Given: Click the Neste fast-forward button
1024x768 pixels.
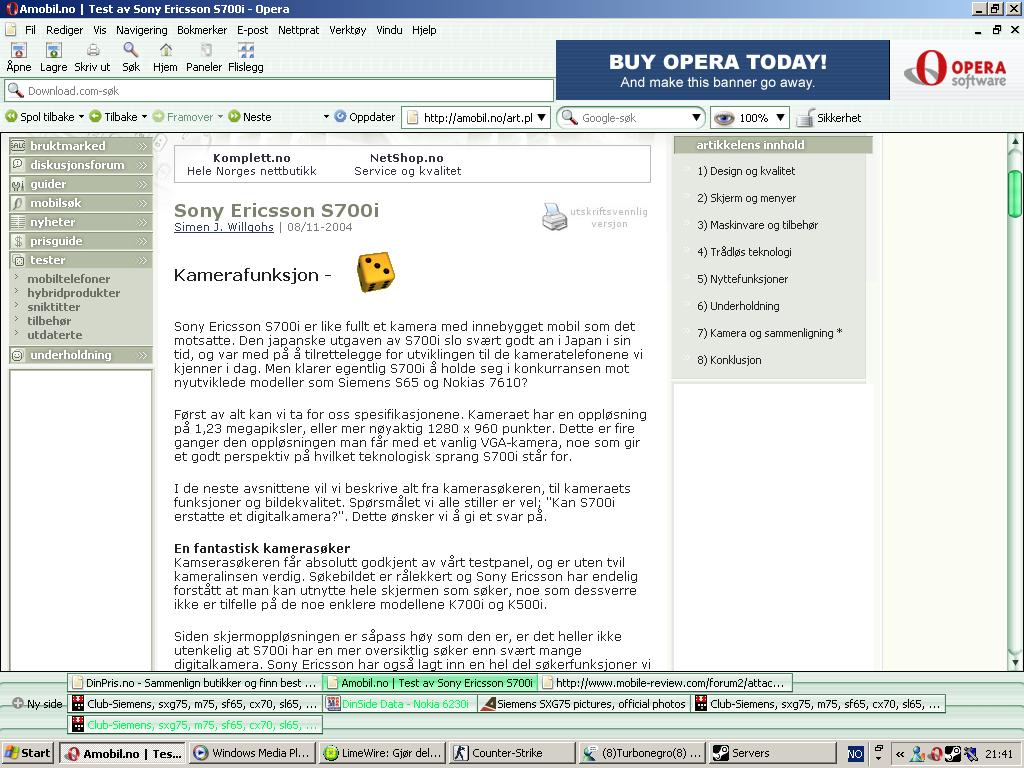Looking at the screenshot, I should click(x=250, y=117).
